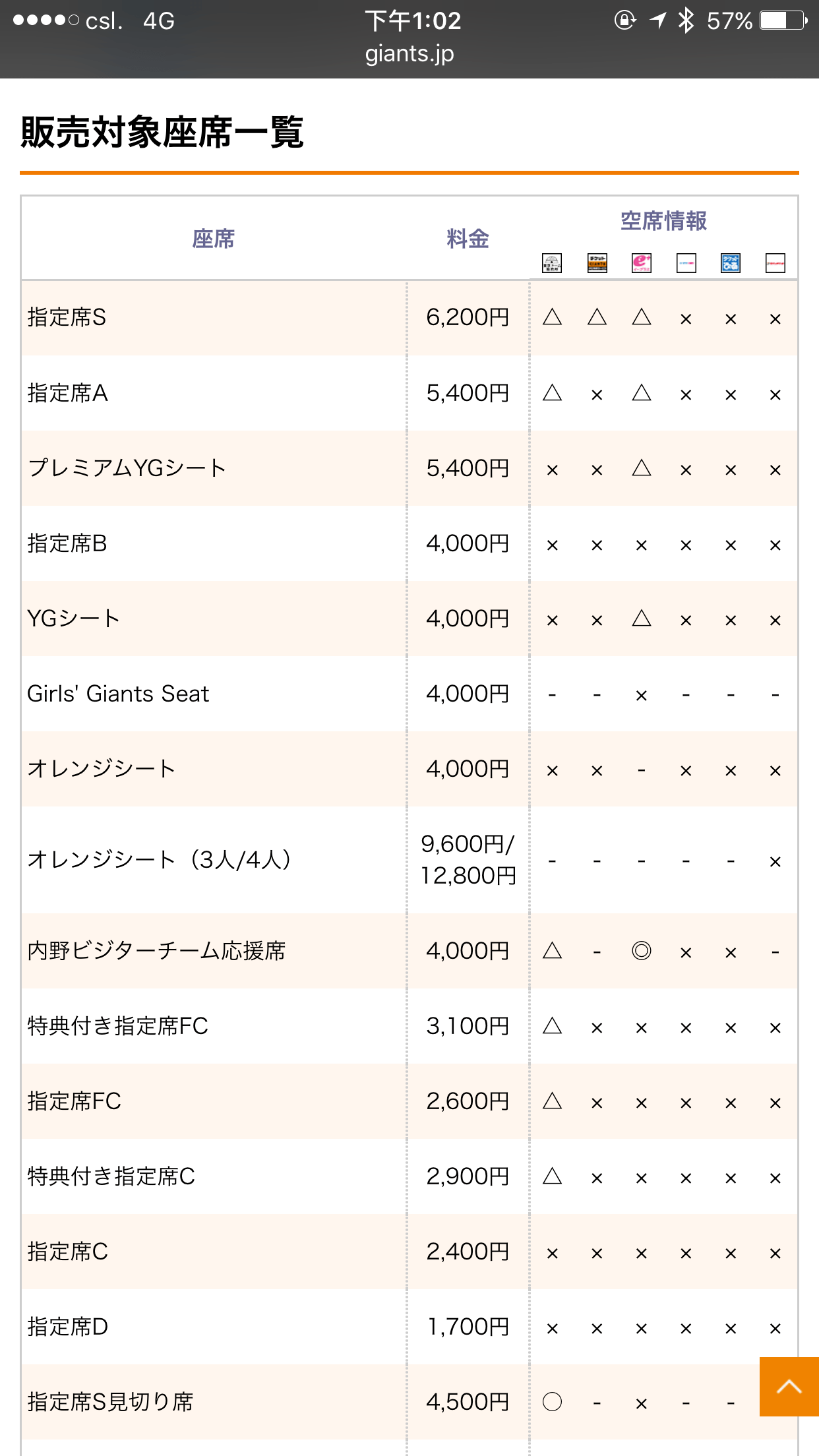Tap the Tokyo Dome ticket office icon
The width and height of the screenshot is (819, 1456).
click(552, 263)
